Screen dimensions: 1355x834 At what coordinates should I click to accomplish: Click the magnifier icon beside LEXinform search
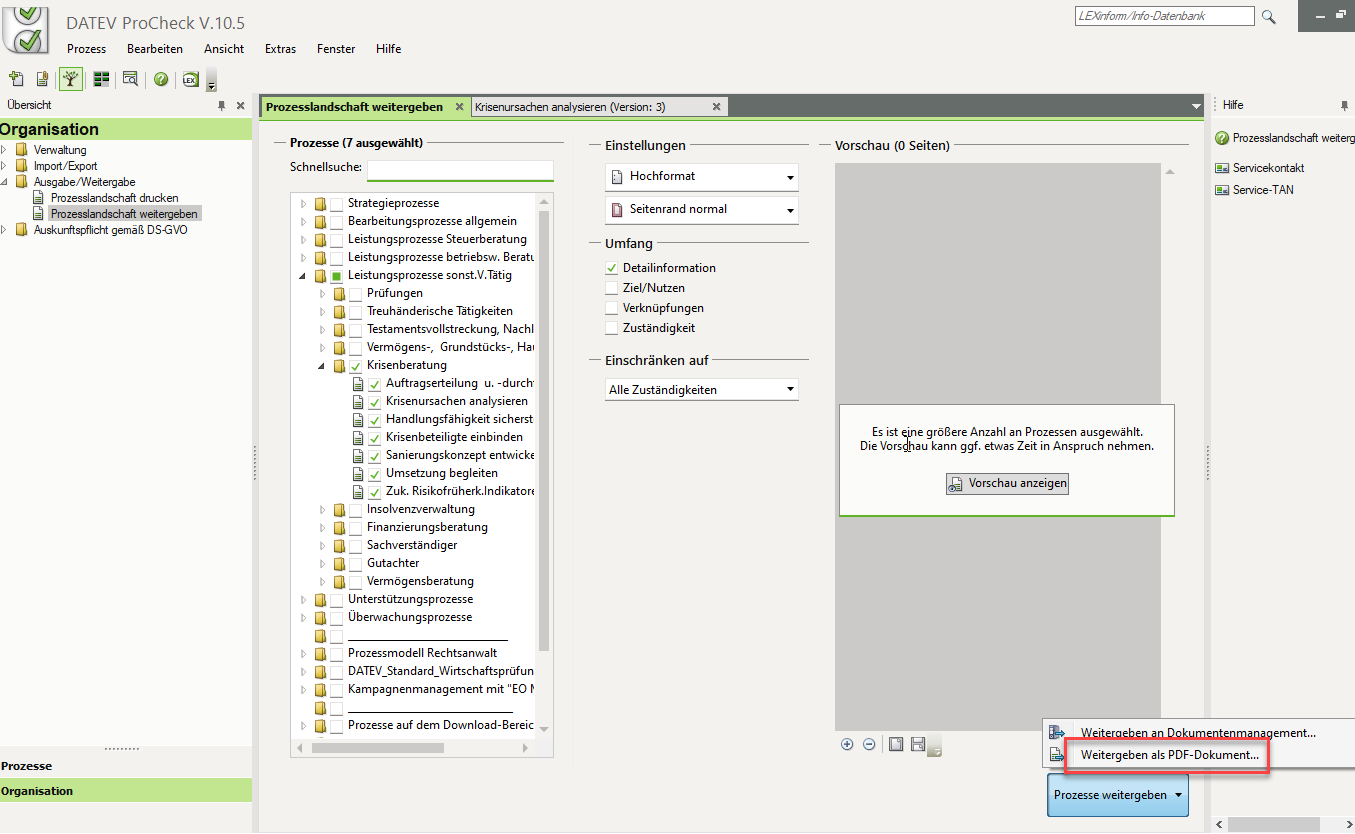coord(1269,16)
